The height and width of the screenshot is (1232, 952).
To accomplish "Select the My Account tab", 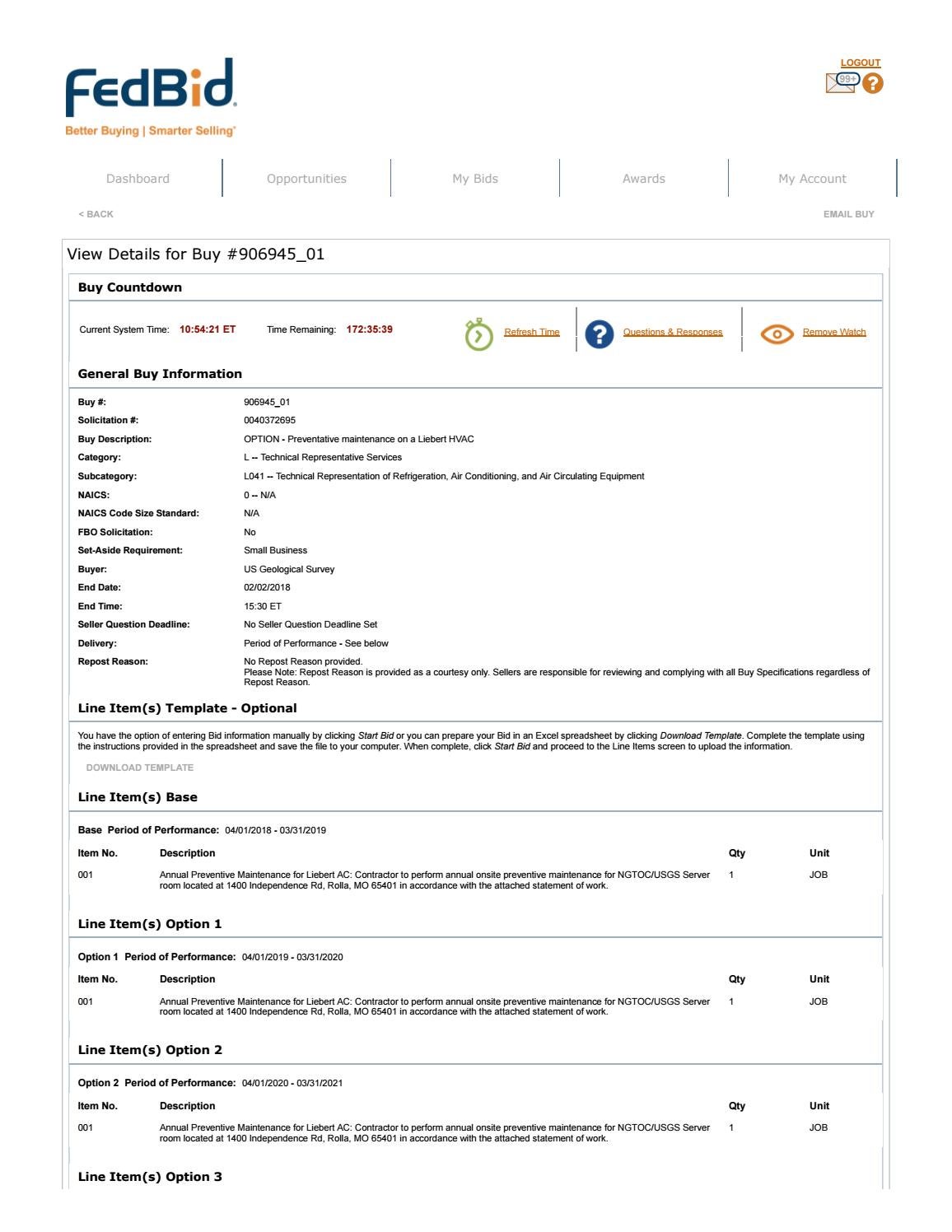I will (812, 179).
